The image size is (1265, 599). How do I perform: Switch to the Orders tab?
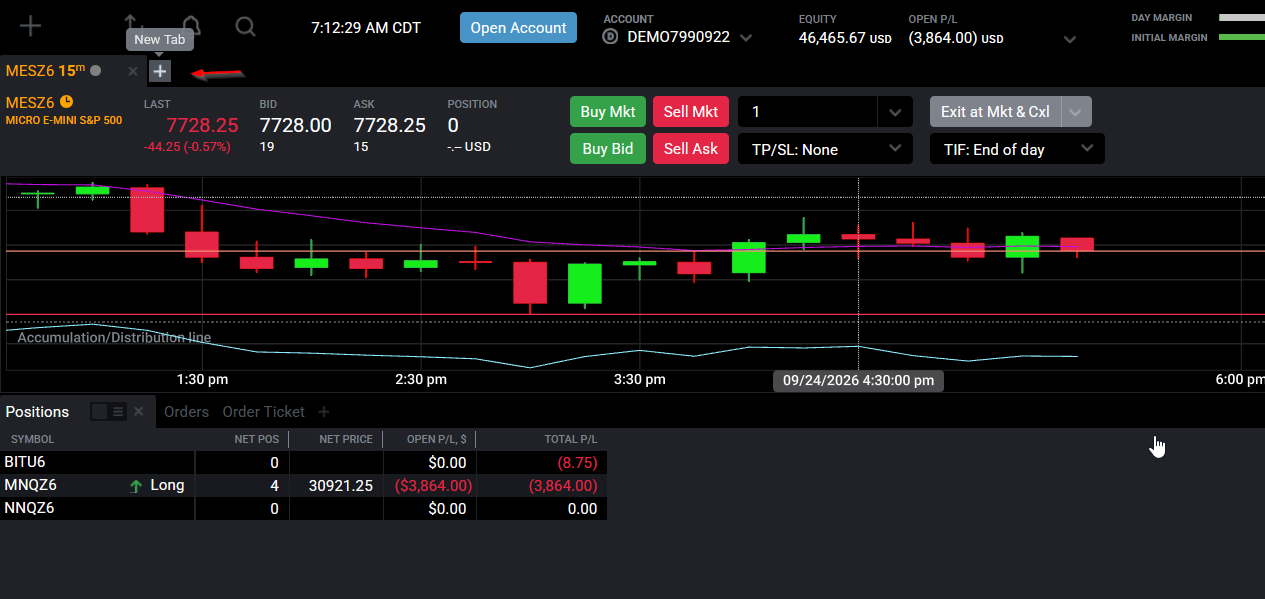click(186, 412)
